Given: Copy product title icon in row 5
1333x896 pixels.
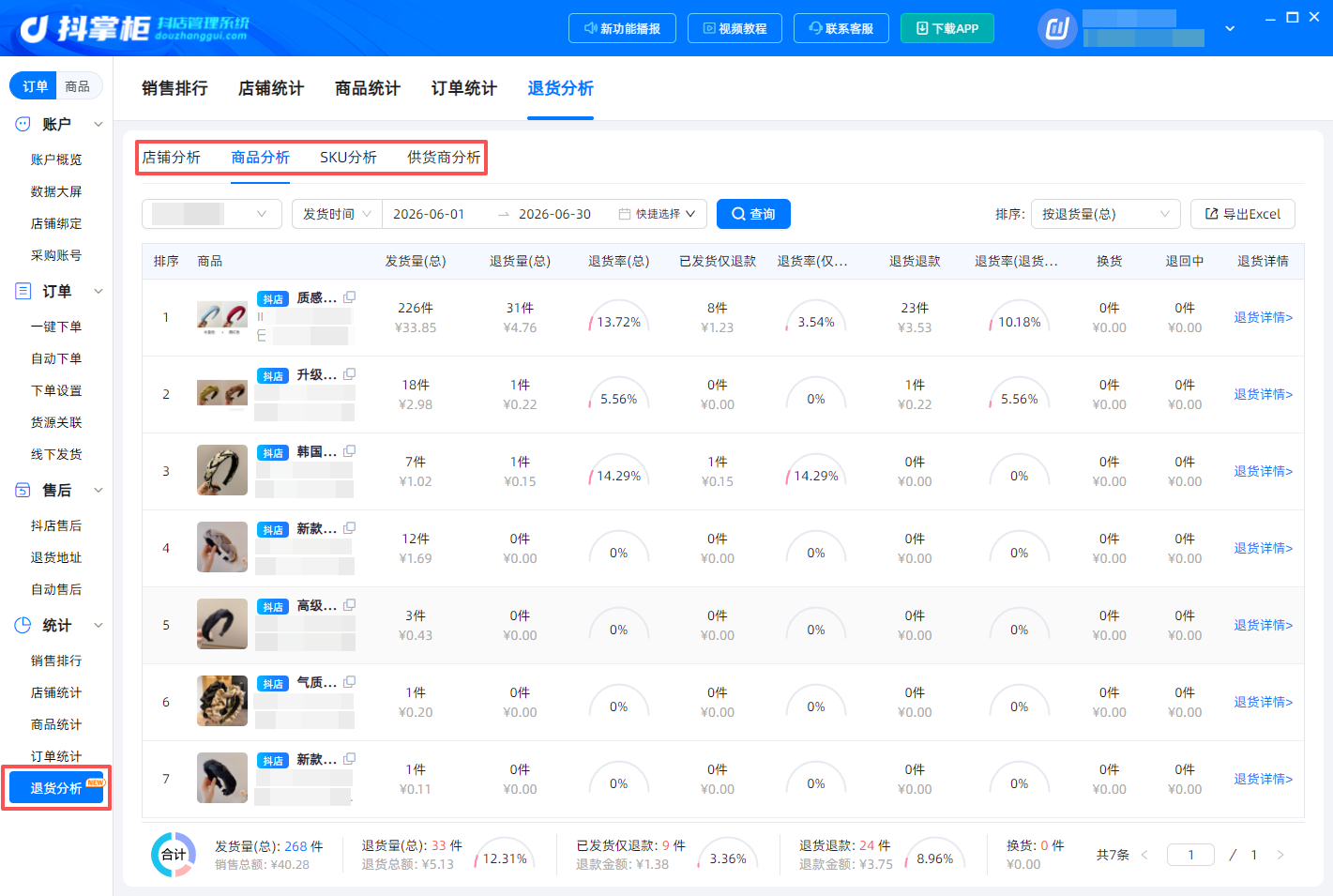Looking at the screenshot, I should point(350,605).
